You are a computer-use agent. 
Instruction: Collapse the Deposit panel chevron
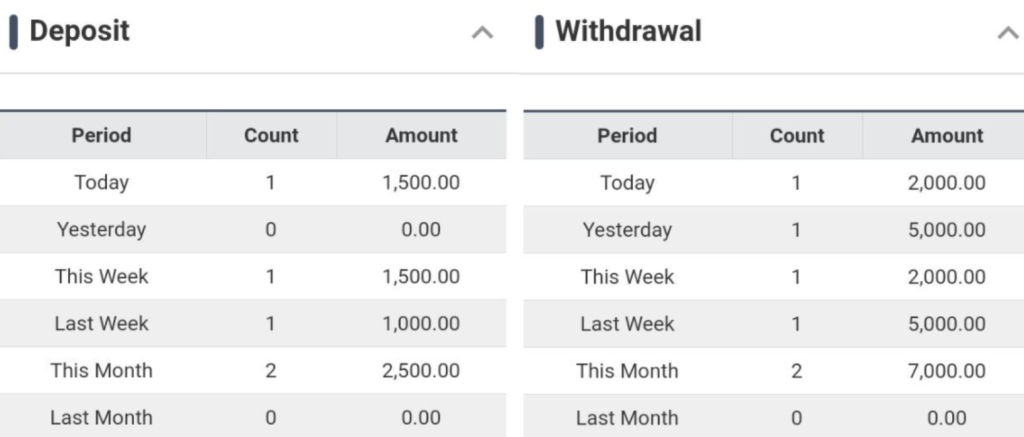(x=482, y=33)
